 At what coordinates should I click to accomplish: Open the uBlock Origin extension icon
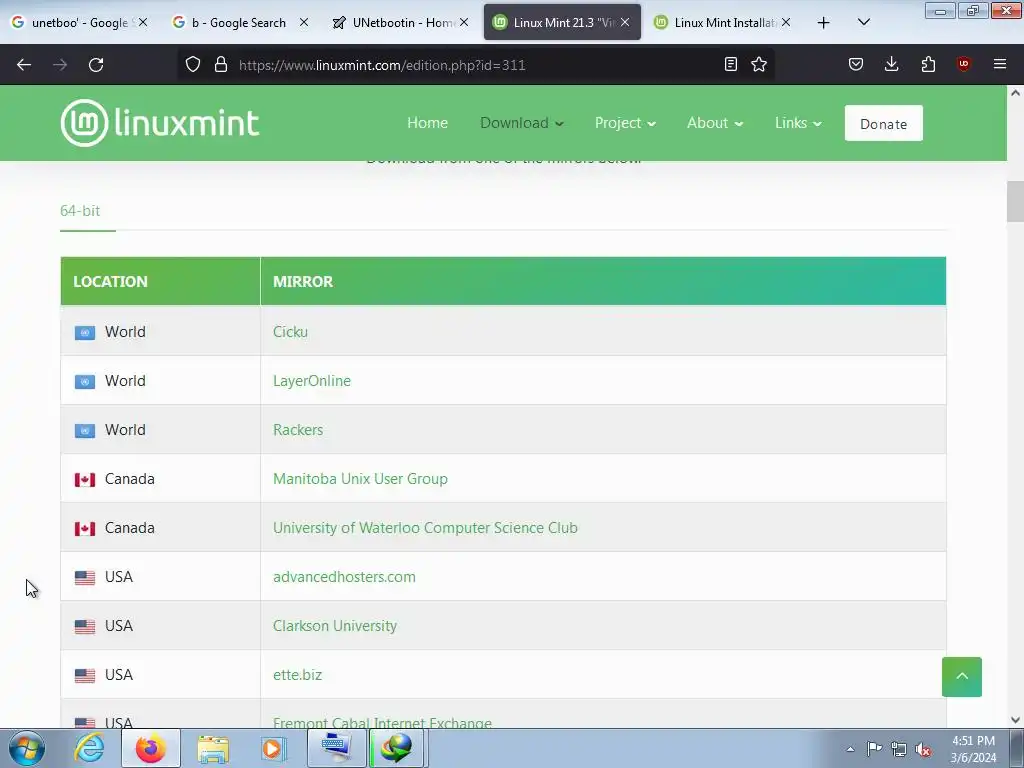pyautogui.click(x=963, y=64)
